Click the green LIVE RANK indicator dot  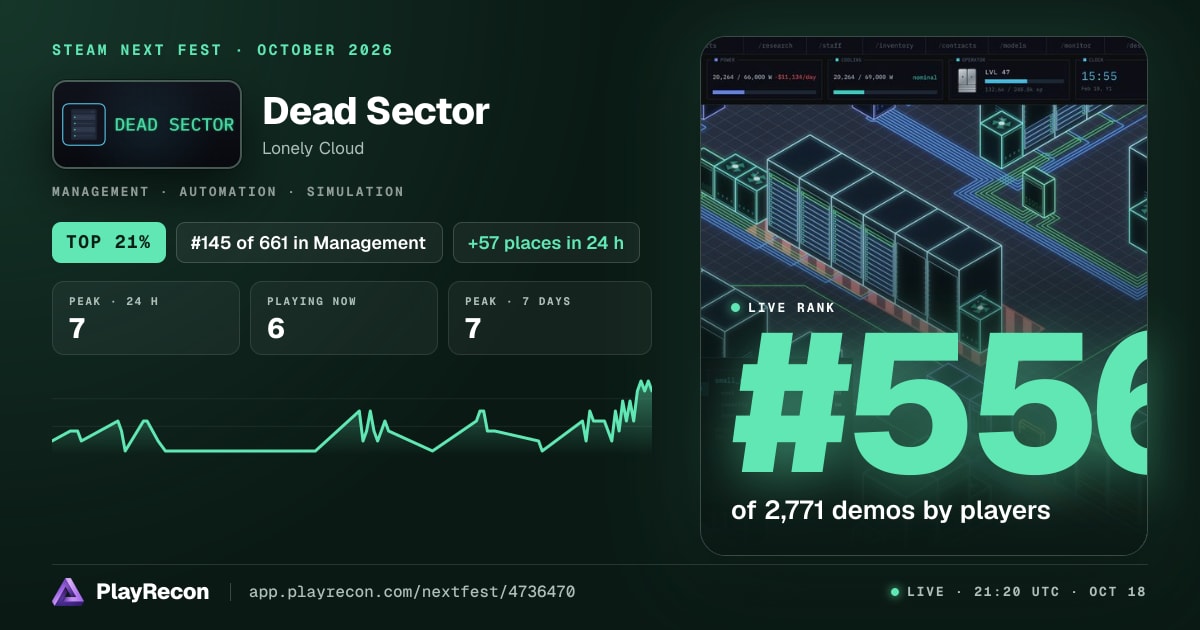tap(736, 308)
